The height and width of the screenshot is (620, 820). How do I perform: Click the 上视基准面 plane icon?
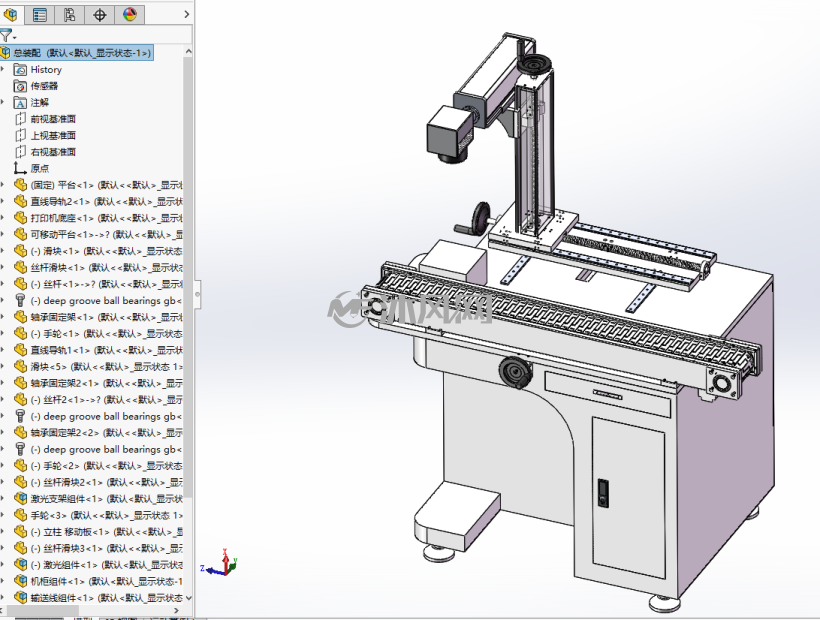(x=20, y=135)
